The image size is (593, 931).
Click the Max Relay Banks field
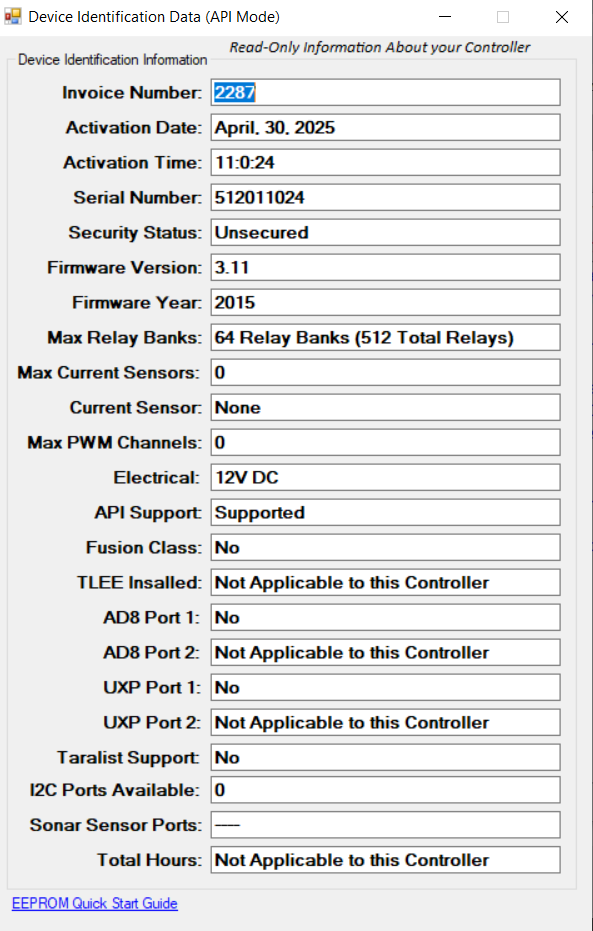[x=385, y=338]
